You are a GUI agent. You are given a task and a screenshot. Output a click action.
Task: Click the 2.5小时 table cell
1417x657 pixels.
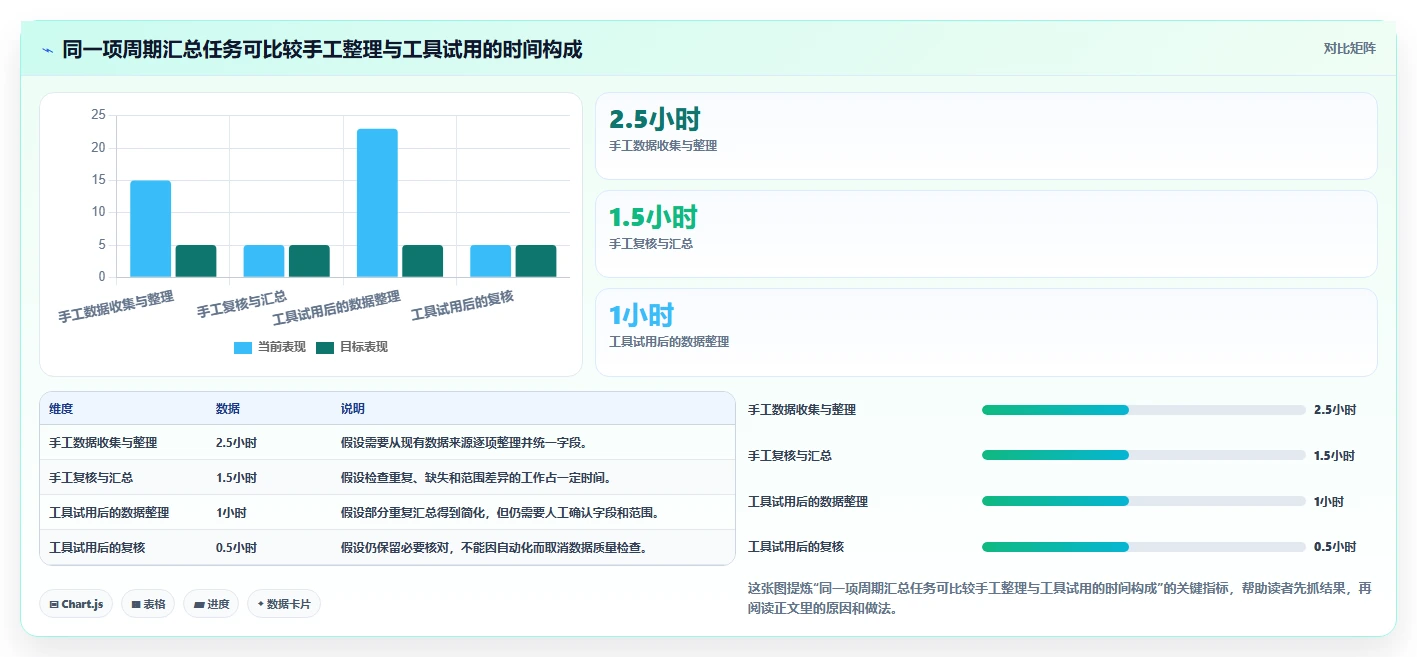point(236,442)
